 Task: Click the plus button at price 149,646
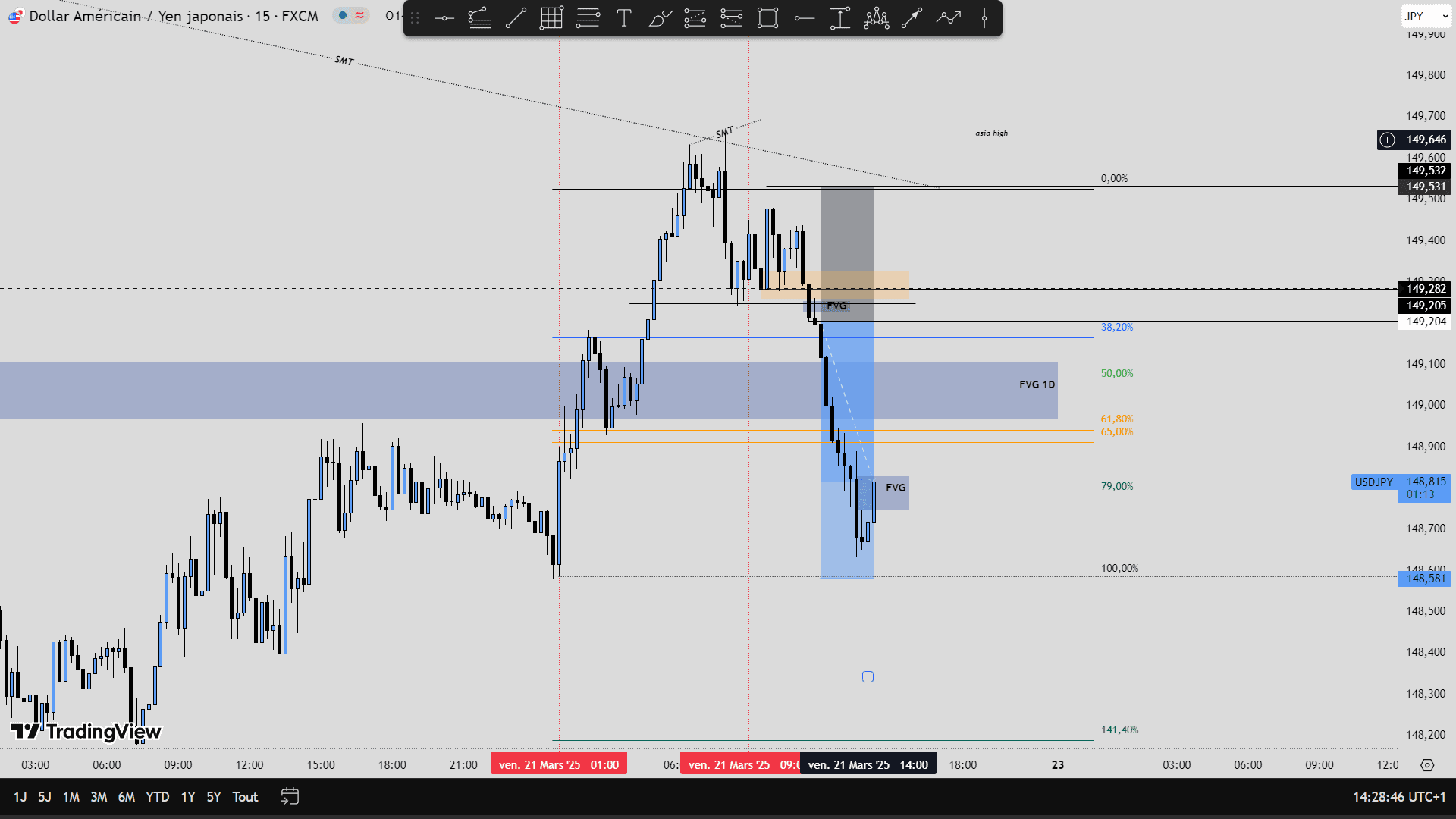pyautogui.click(x=1387, y=140)
